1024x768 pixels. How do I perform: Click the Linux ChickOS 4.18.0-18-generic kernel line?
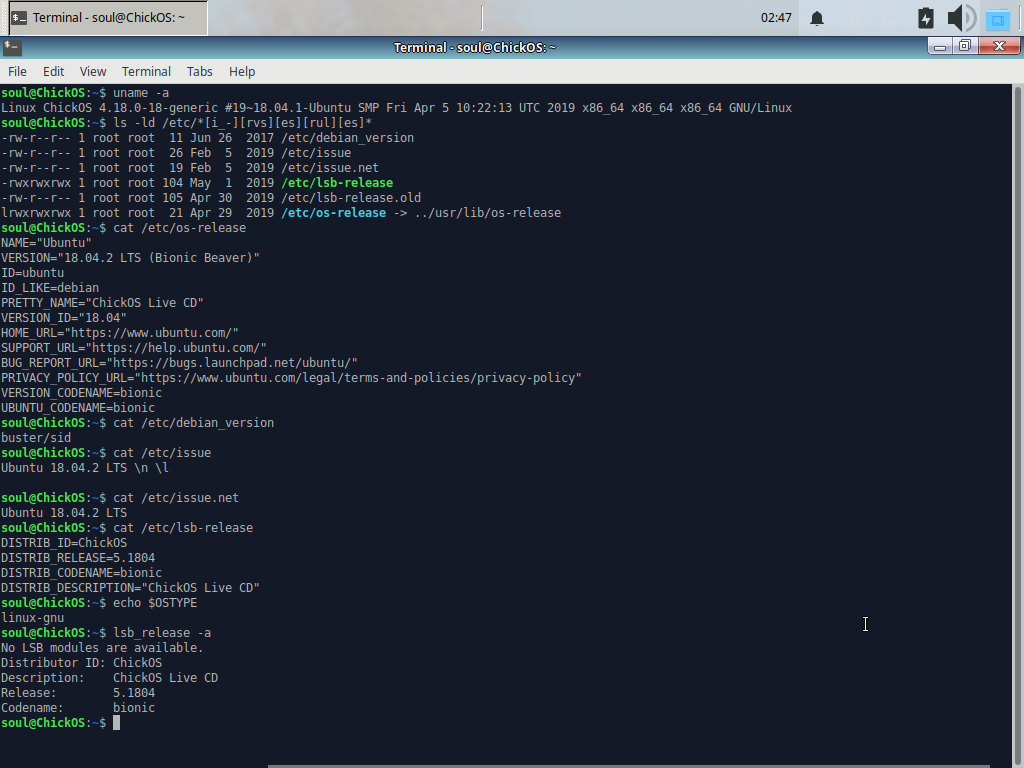(x=396, y=108)
